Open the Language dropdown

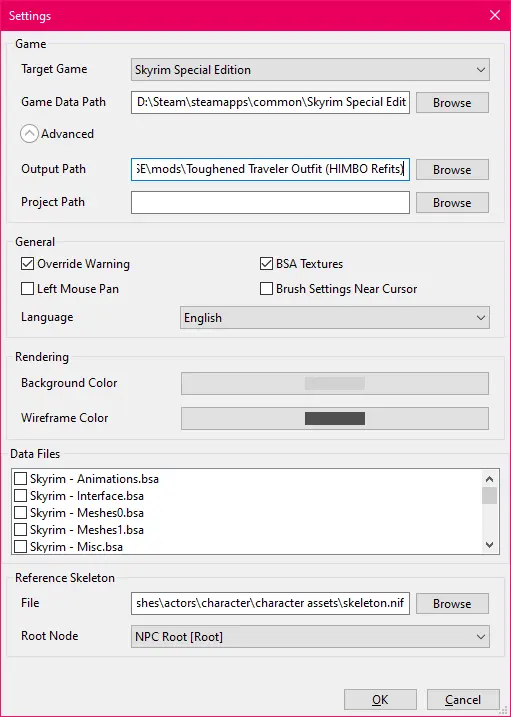(335, 318)
